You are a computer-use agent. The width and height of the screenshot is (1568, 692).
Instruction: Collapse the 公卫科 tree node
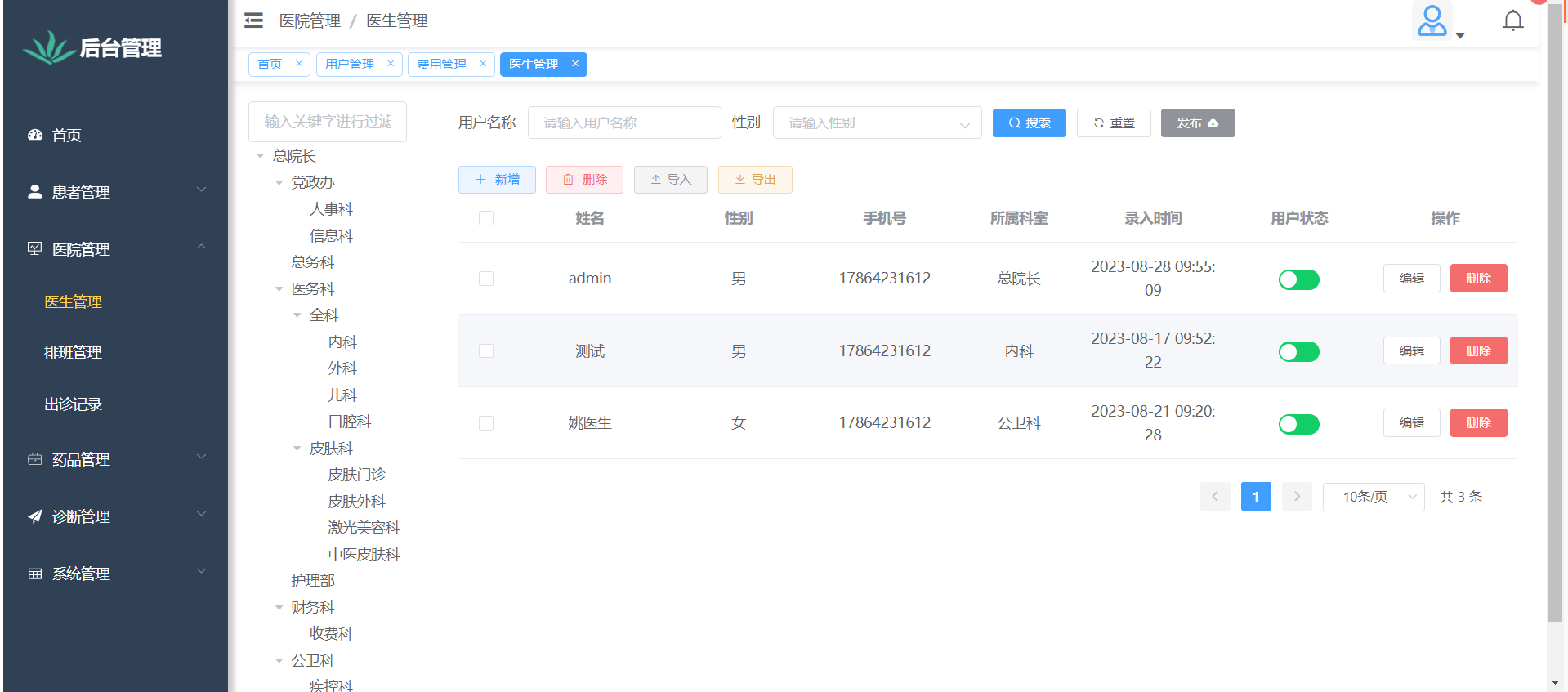[x=279, y=661]
